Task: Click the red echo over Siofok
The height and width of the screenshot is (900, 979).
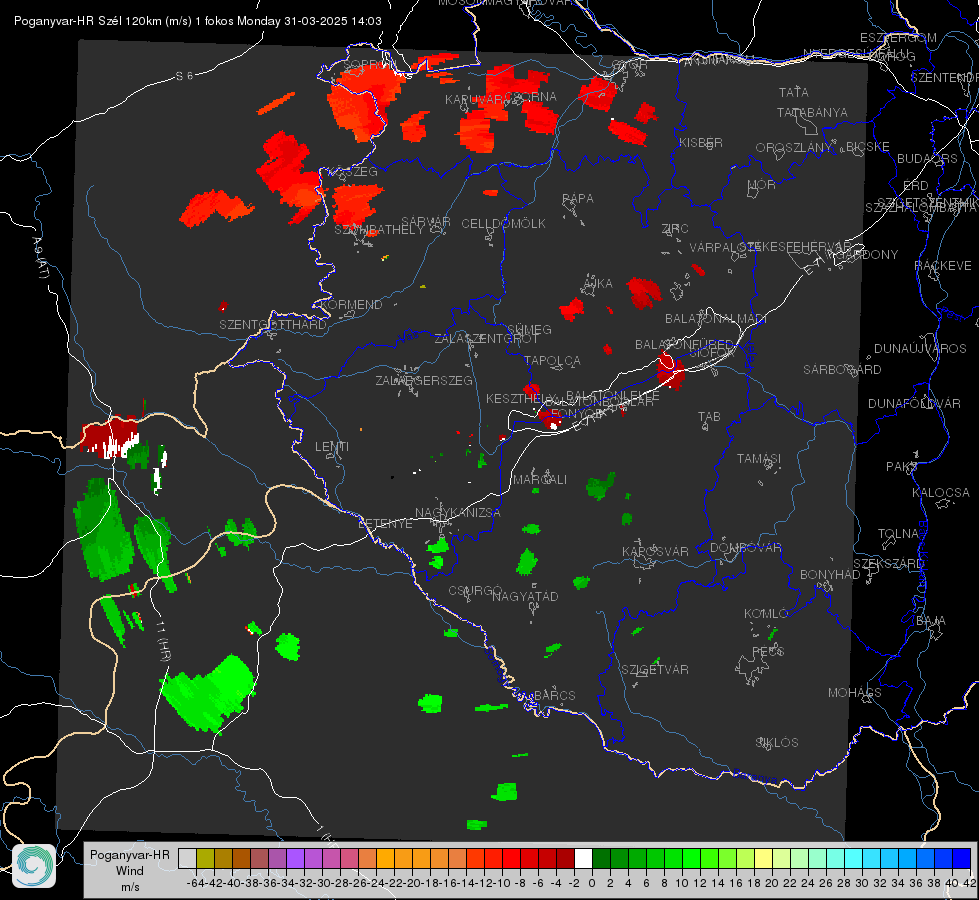Action: coord(671,370)
